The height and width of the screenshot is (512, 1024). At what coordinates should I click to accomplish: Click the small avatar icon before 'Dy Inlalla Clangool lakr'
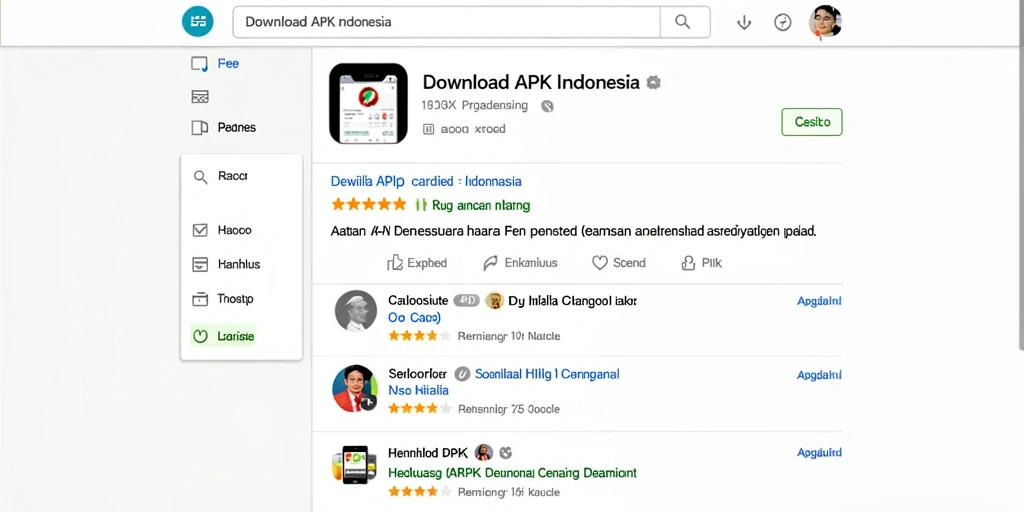494,300
